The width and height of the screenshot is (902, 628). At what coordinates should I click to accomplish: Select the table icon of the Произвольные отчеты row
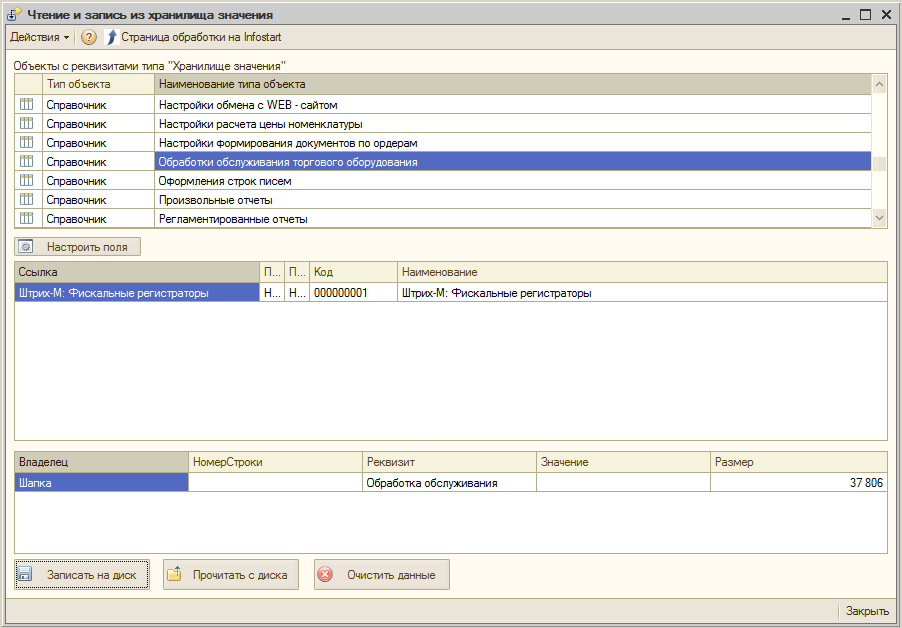point(27,200)
